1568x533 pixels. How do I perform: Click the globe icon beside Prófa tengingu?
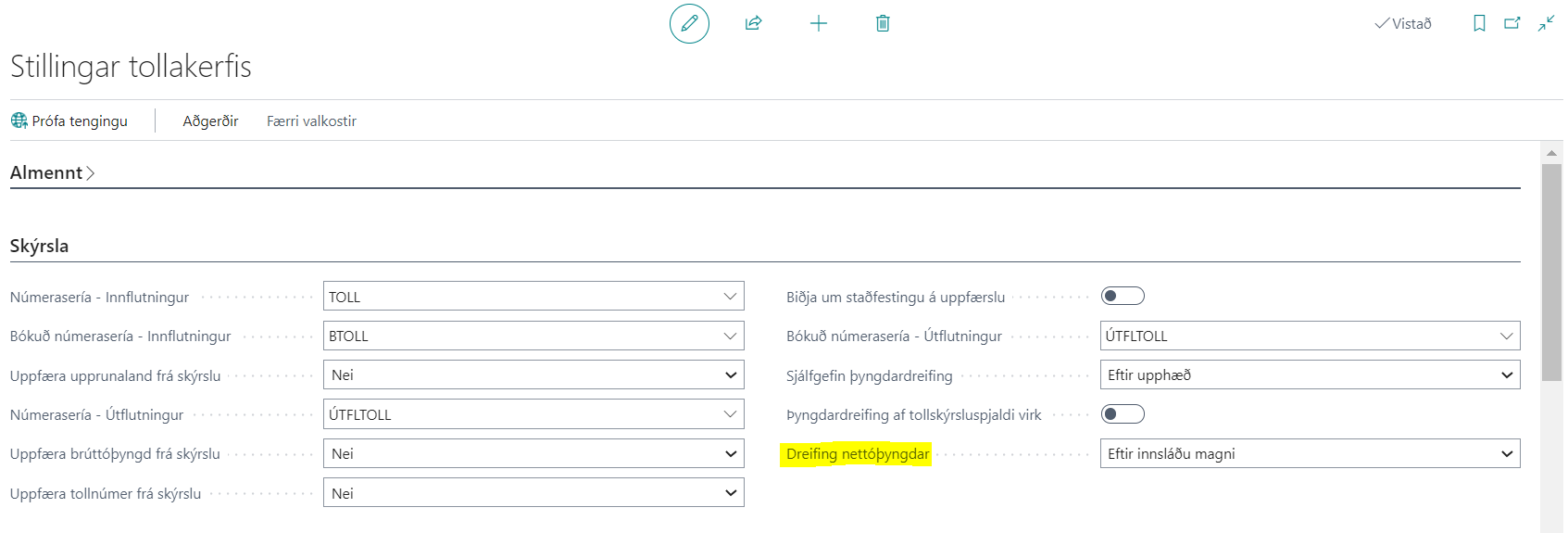tap(19, 121)
